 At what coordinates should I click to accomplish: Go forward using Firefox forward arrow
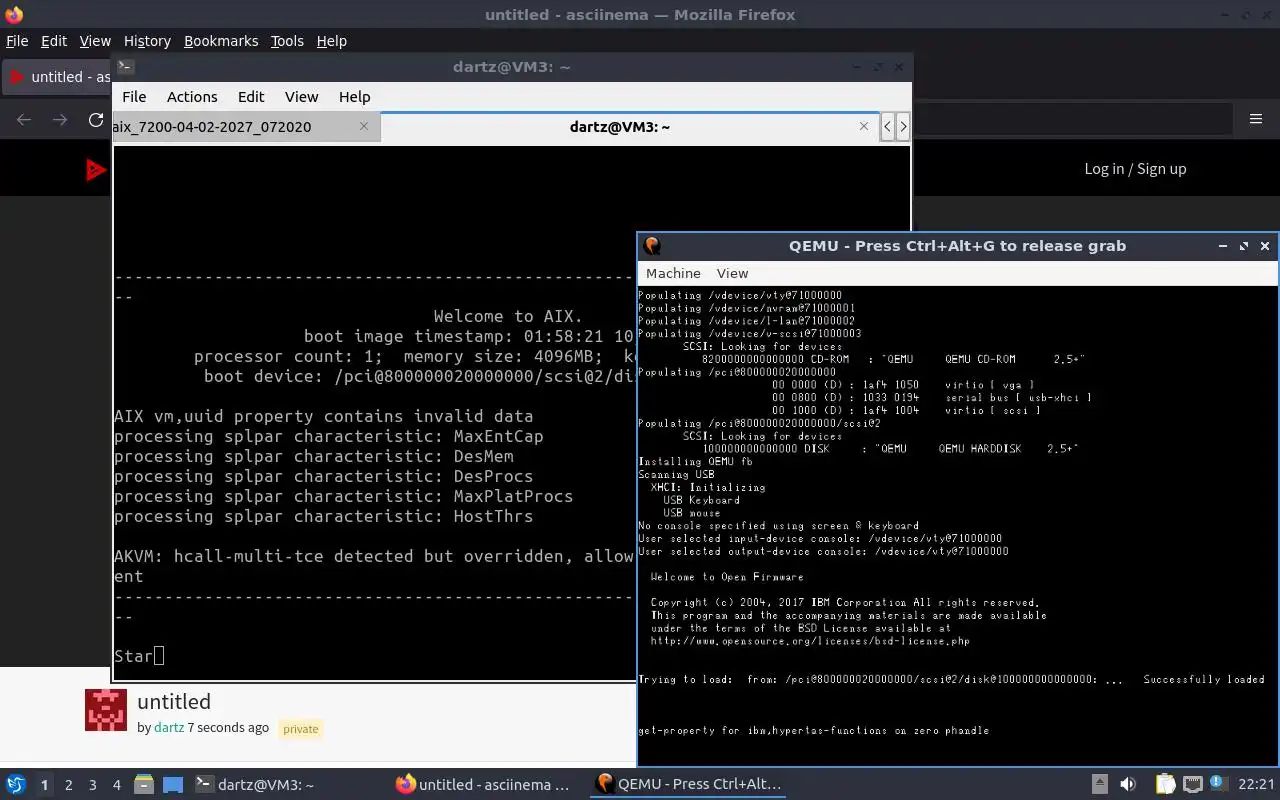pyautogui.click(x=60, y=120)
